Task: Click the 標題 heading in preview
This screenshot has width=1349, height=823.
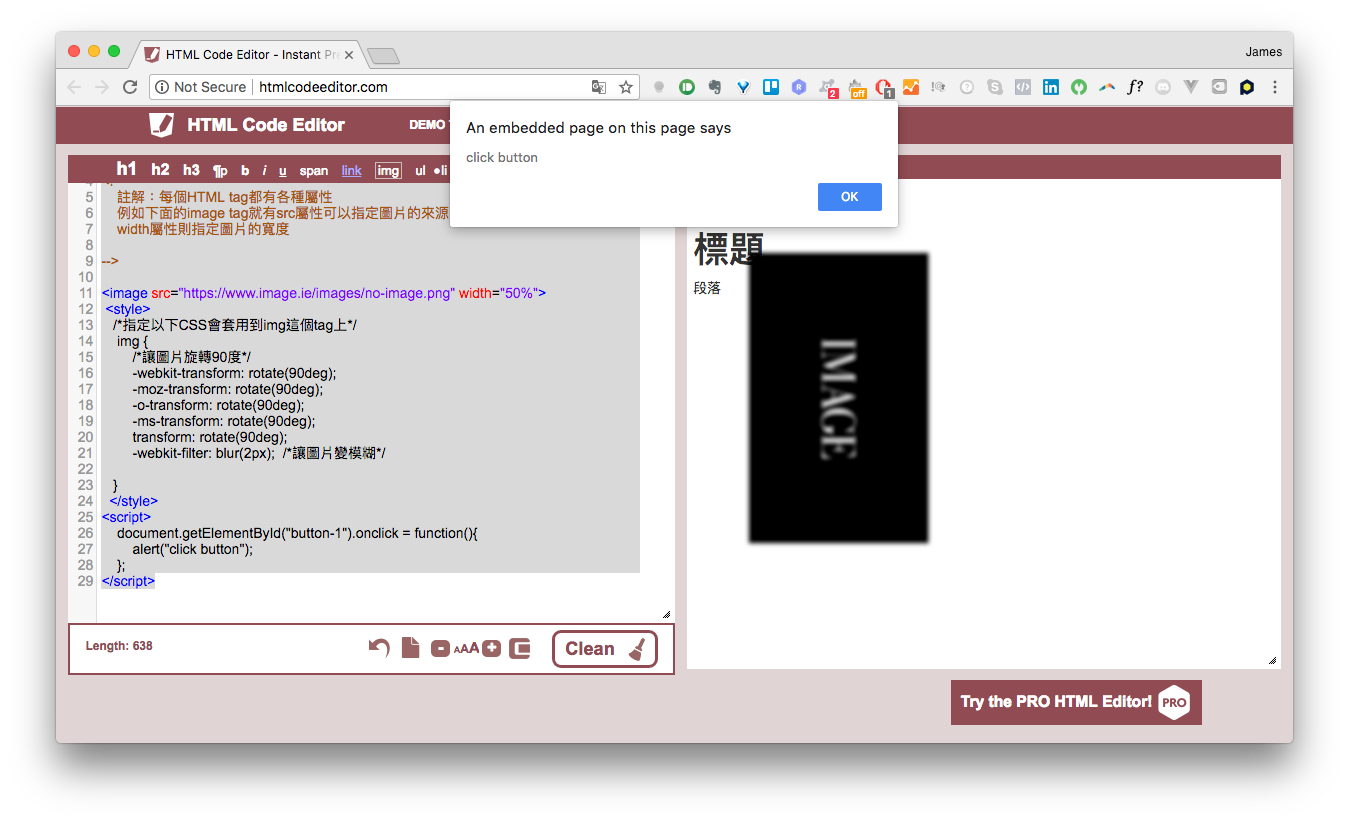Action: 728,250
